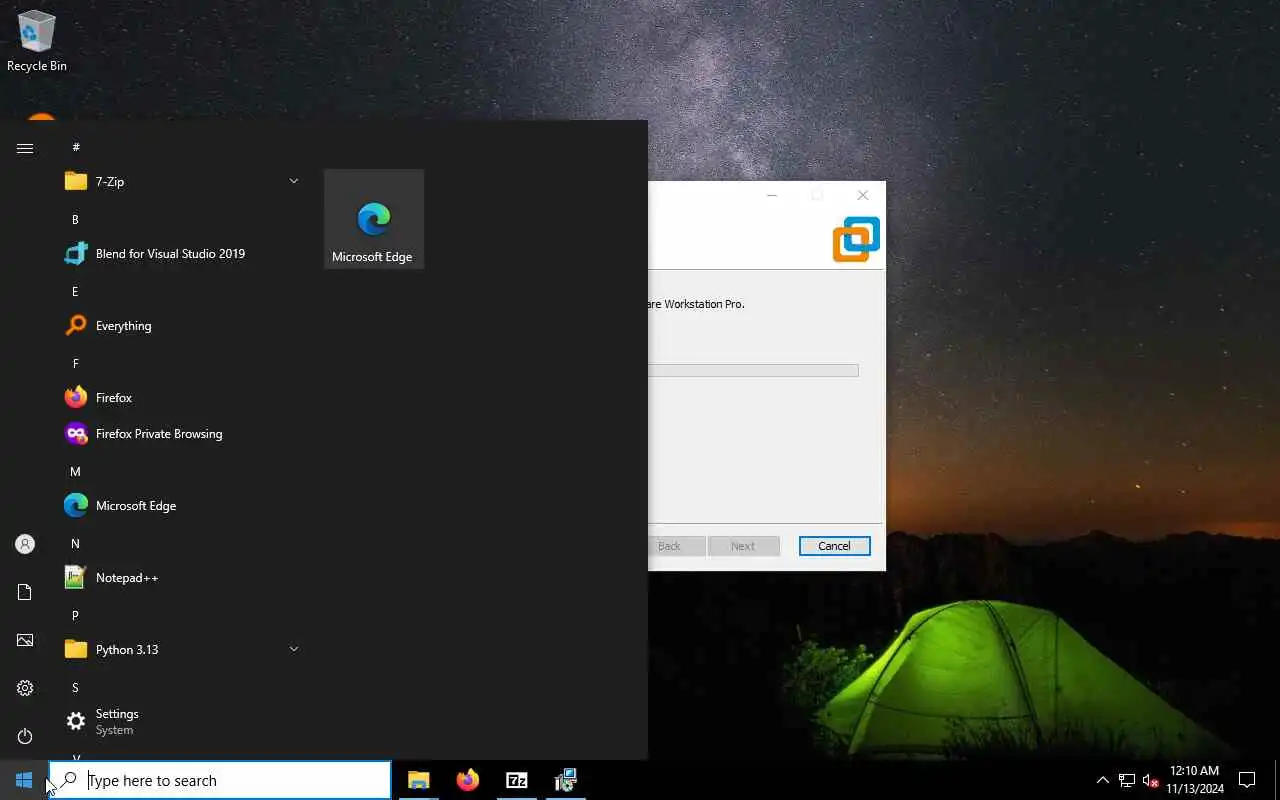Open the network status tray icon
The width and height of the screenshot is (1280, 800).
pos(1126,780)
